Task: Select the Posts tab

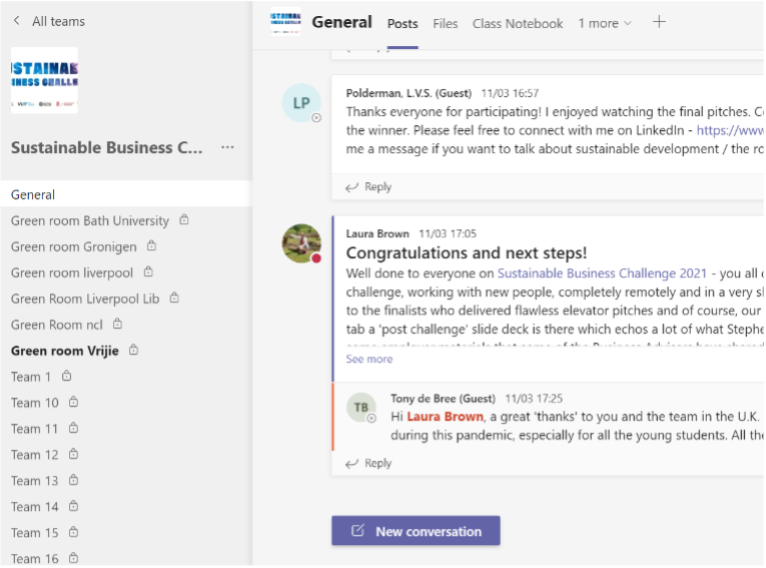Action: coord(403,23)
